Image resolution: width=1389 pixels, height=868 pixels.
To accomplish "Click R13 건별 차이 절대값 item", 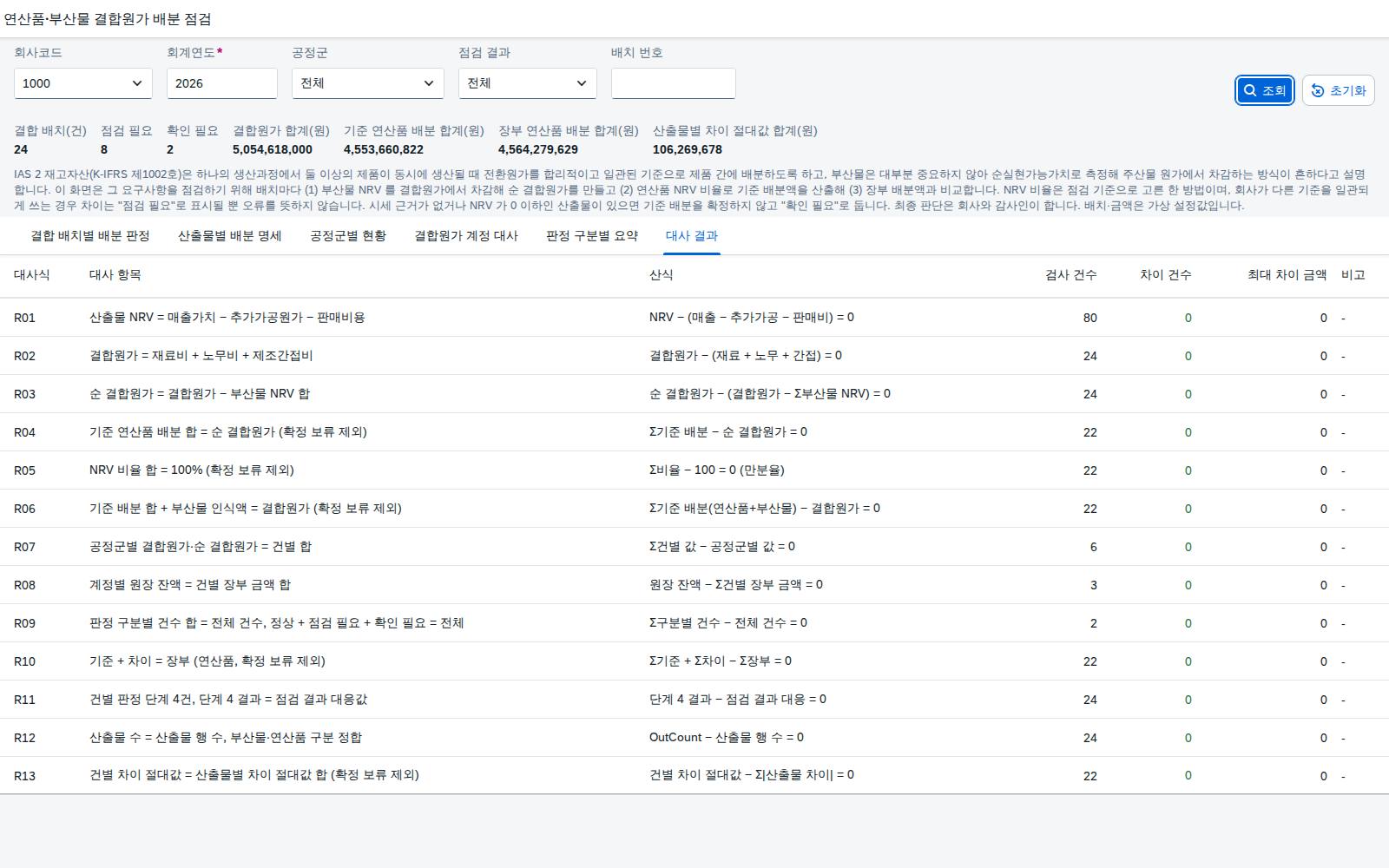I will point(254,775).
